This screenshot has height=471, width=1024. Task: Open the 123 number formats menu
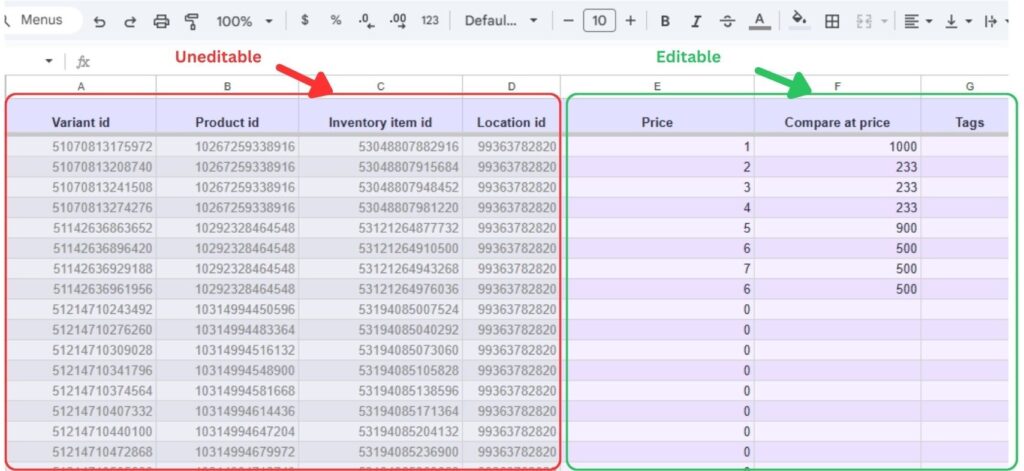(x=430, y=20)
